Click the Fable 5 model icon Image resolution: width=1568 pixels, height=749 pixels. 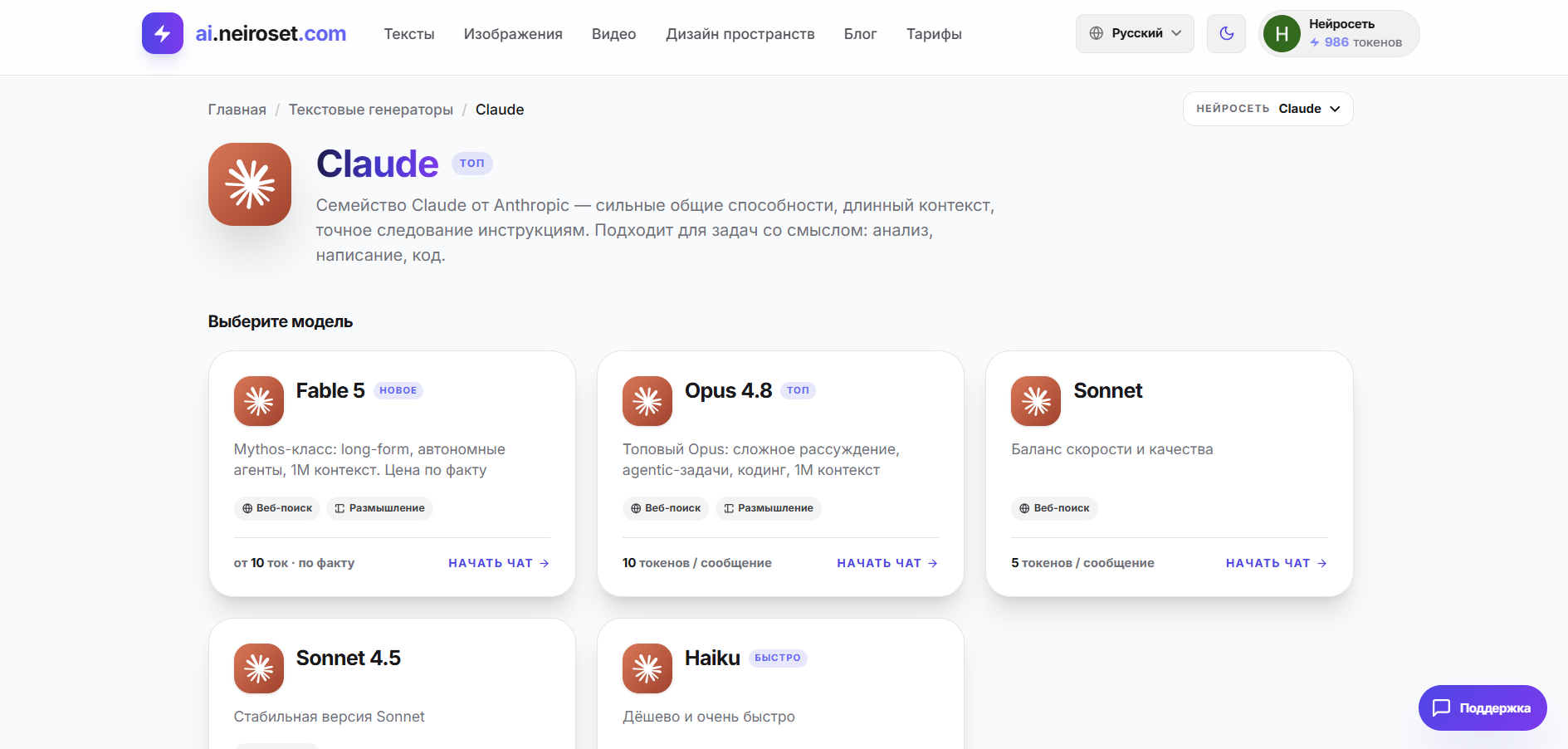pos(259,401)
